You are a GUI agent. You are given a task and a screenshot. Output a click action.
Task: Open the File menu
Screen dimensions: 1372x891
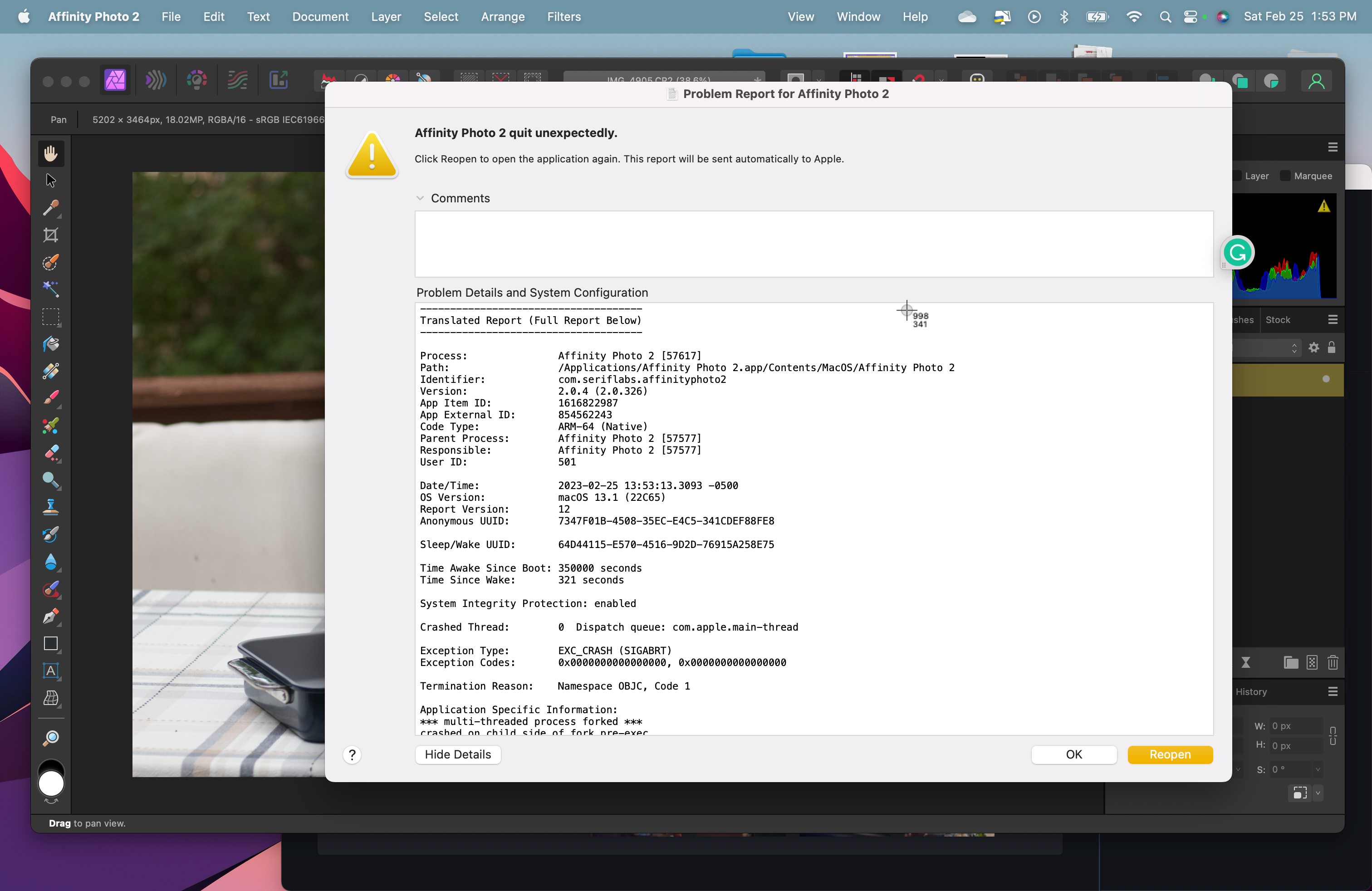click(x=171, y=17)
